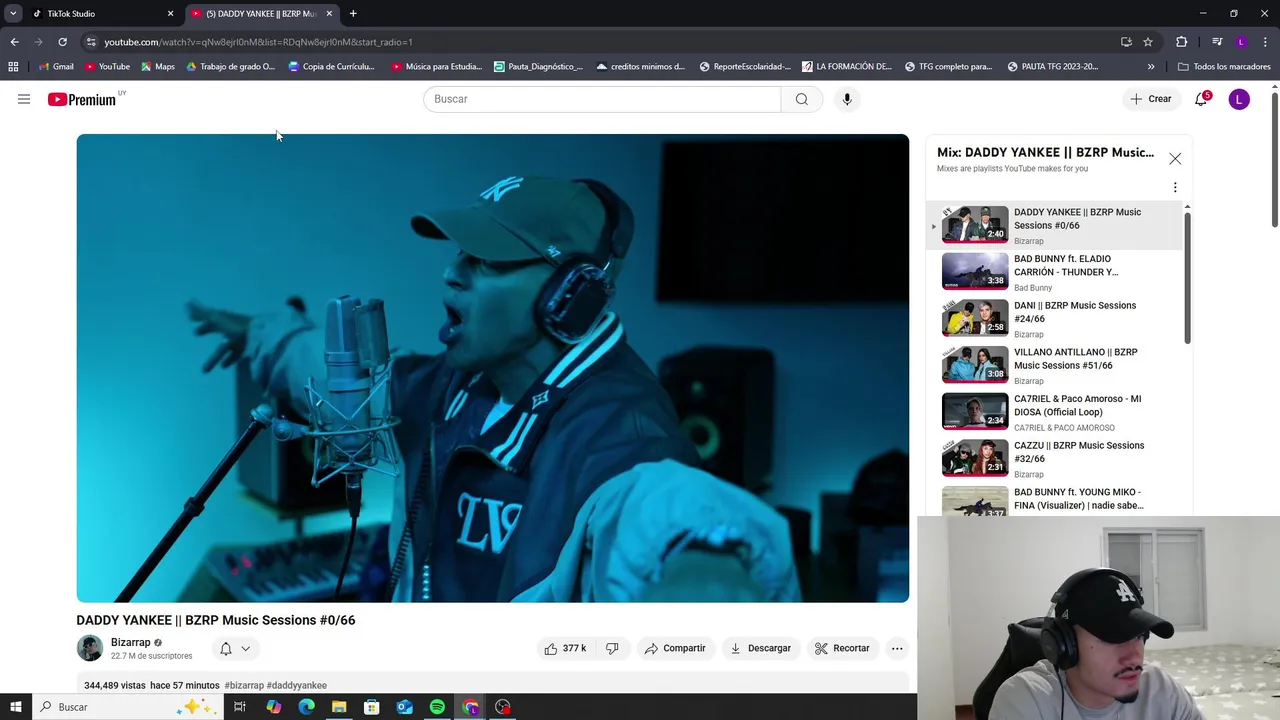Open Spotify from the taskbar
The height and width of the screenshot is (720, 1280).
click(x=437, y=707)
